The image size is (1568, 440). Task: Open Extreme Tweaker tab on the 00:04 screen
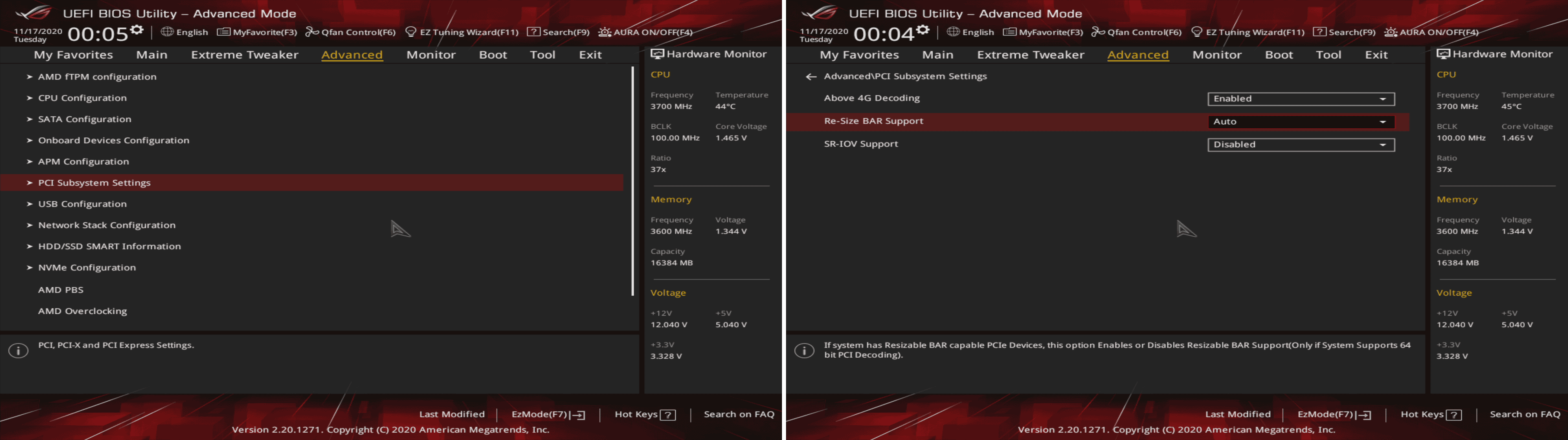point(1030,55)
